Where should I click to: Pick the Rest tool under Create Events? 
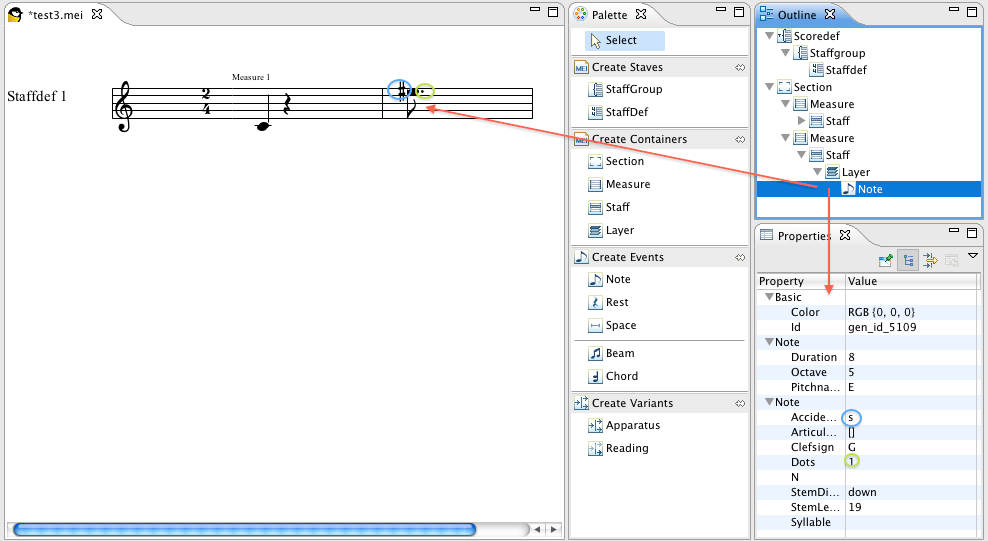[x=616, y=302]
